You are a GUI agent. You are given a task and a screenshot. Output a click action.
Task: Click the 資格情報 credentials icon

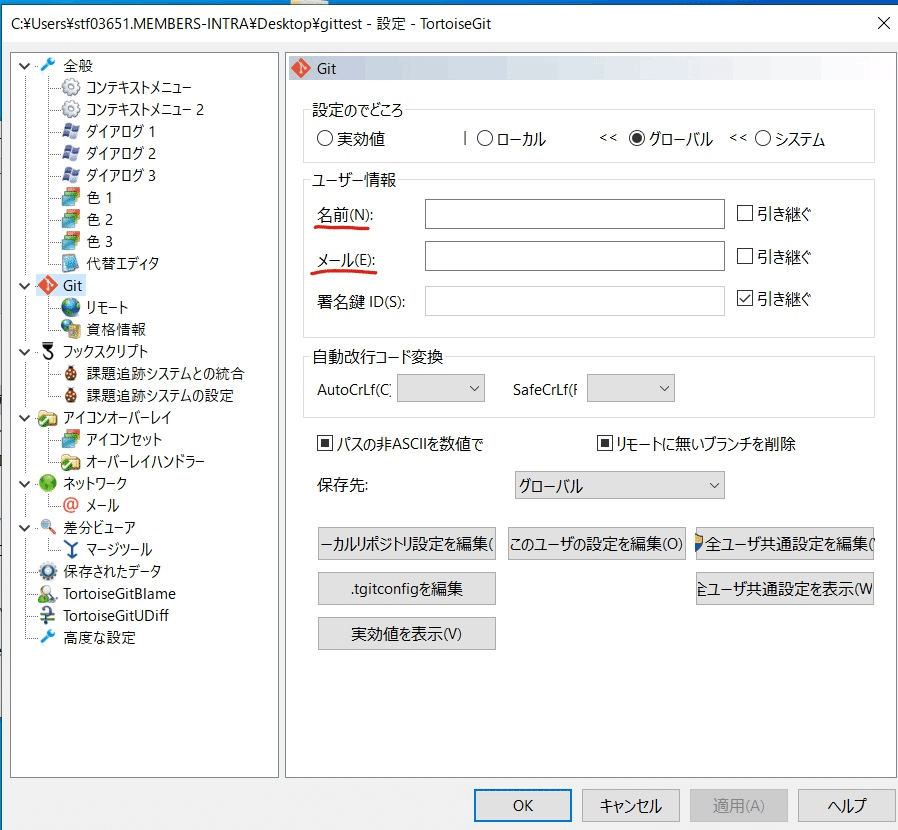pyautogui.click(x=70, y=329)
